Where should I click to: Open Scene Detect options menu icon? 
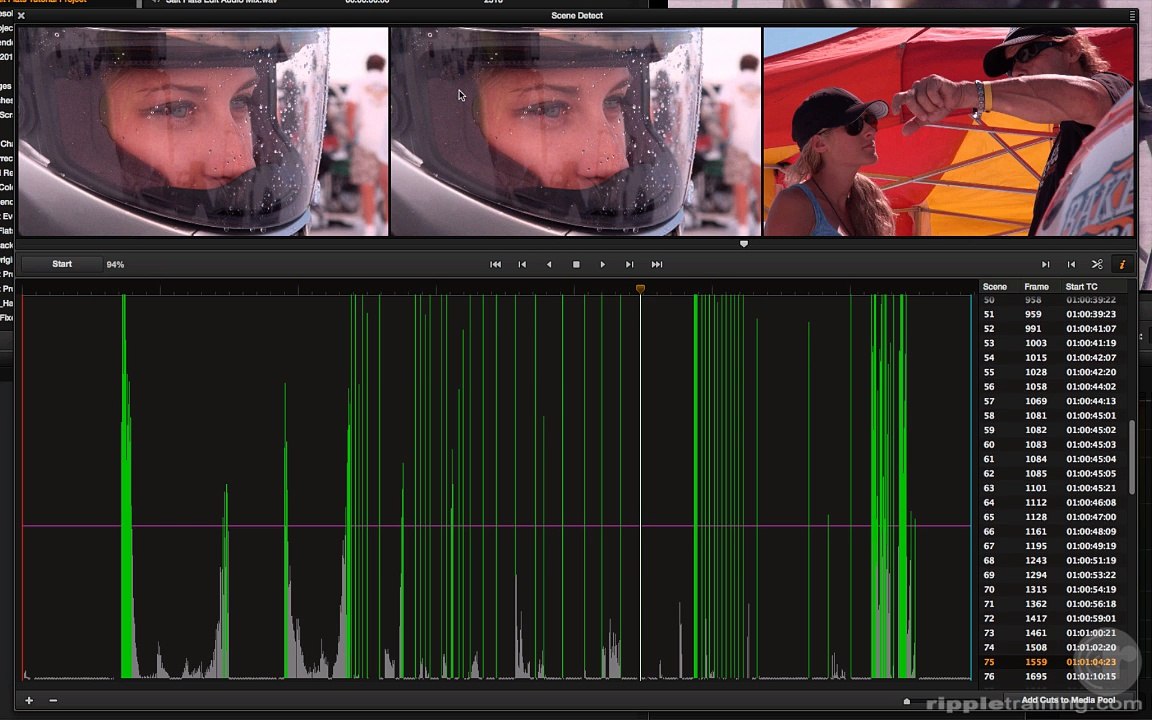1132,15
